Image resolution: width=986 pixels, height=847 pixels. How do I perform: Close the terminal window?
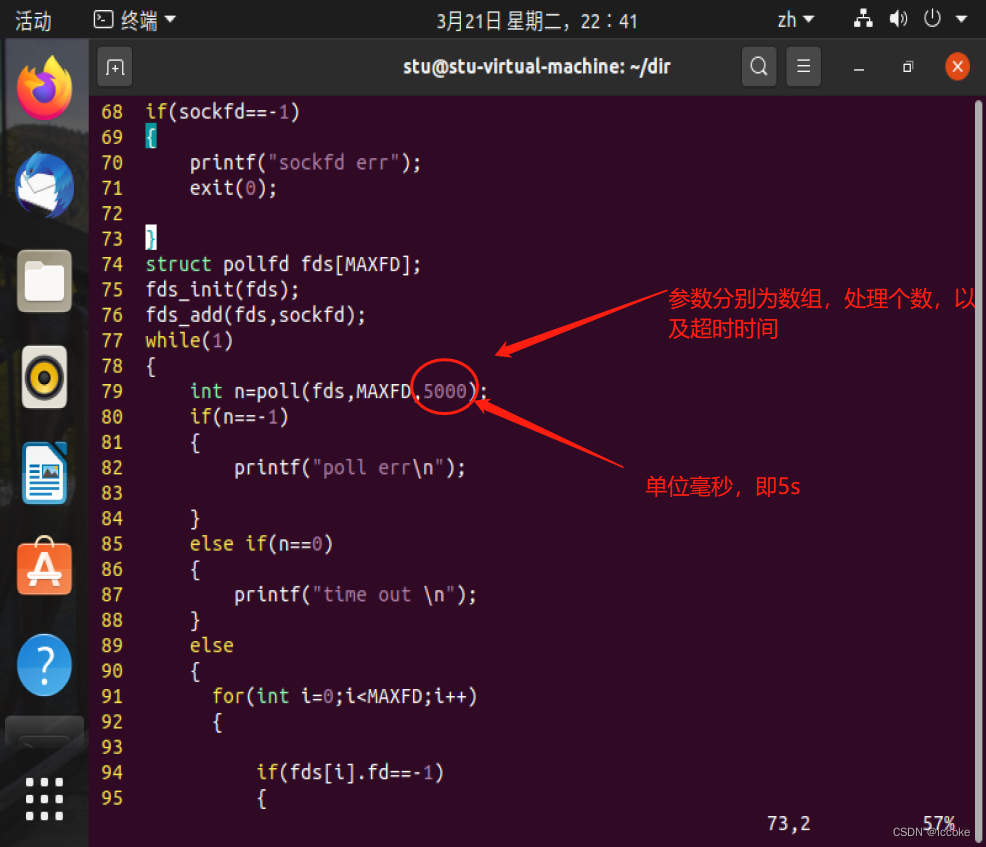(x=957, y=66)
